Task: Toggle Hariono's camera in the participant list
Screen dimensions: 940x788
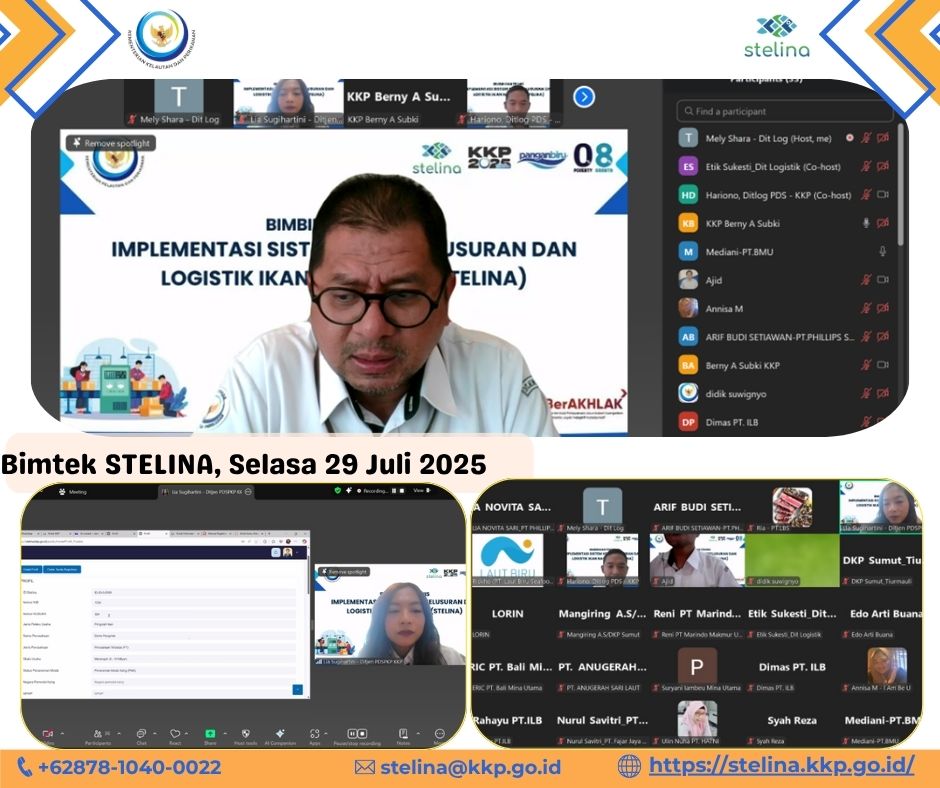Action: 883,195
